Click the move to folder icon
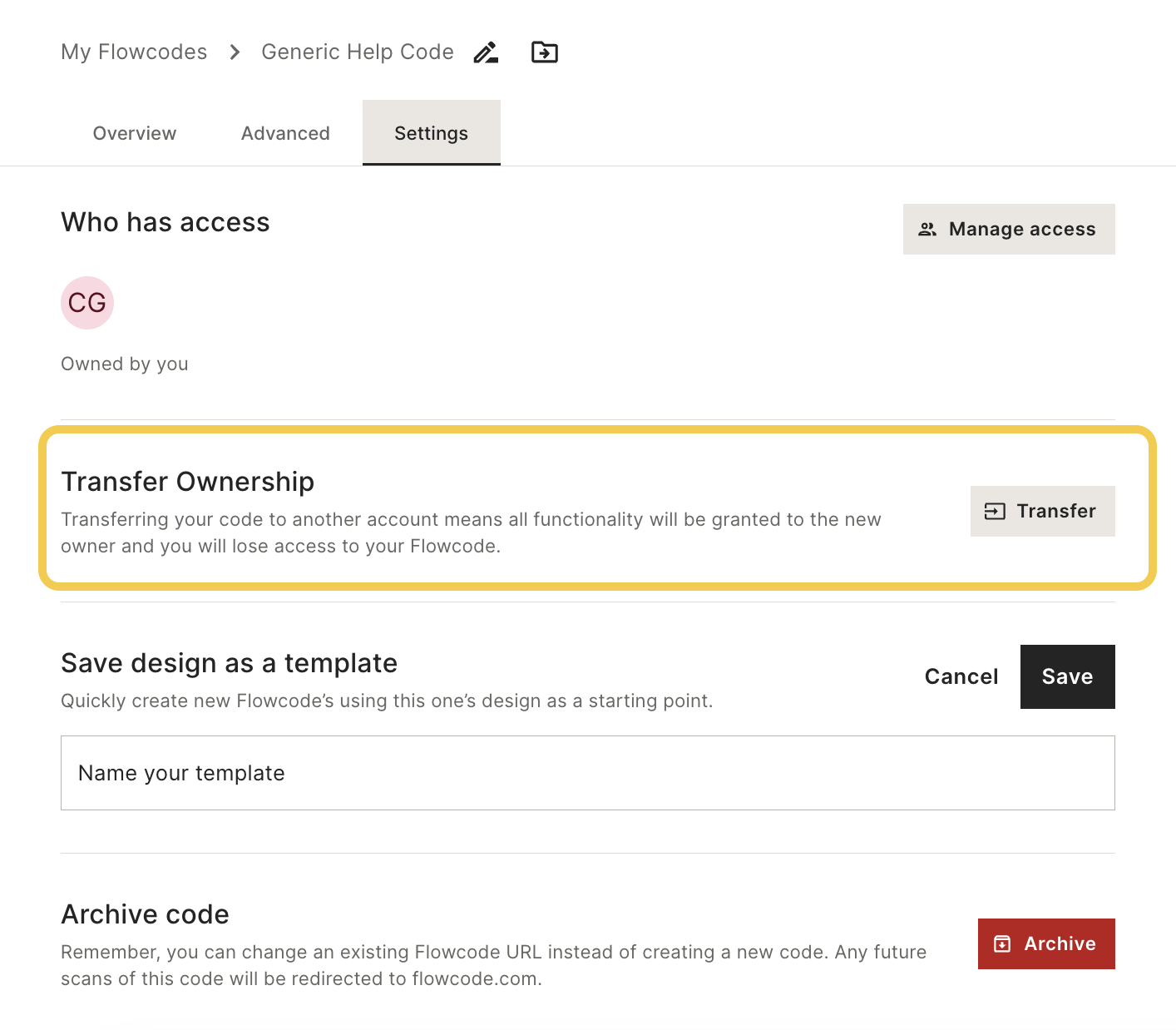The width and height of the screenshot is (1176, 1030). tap(545, 52)
